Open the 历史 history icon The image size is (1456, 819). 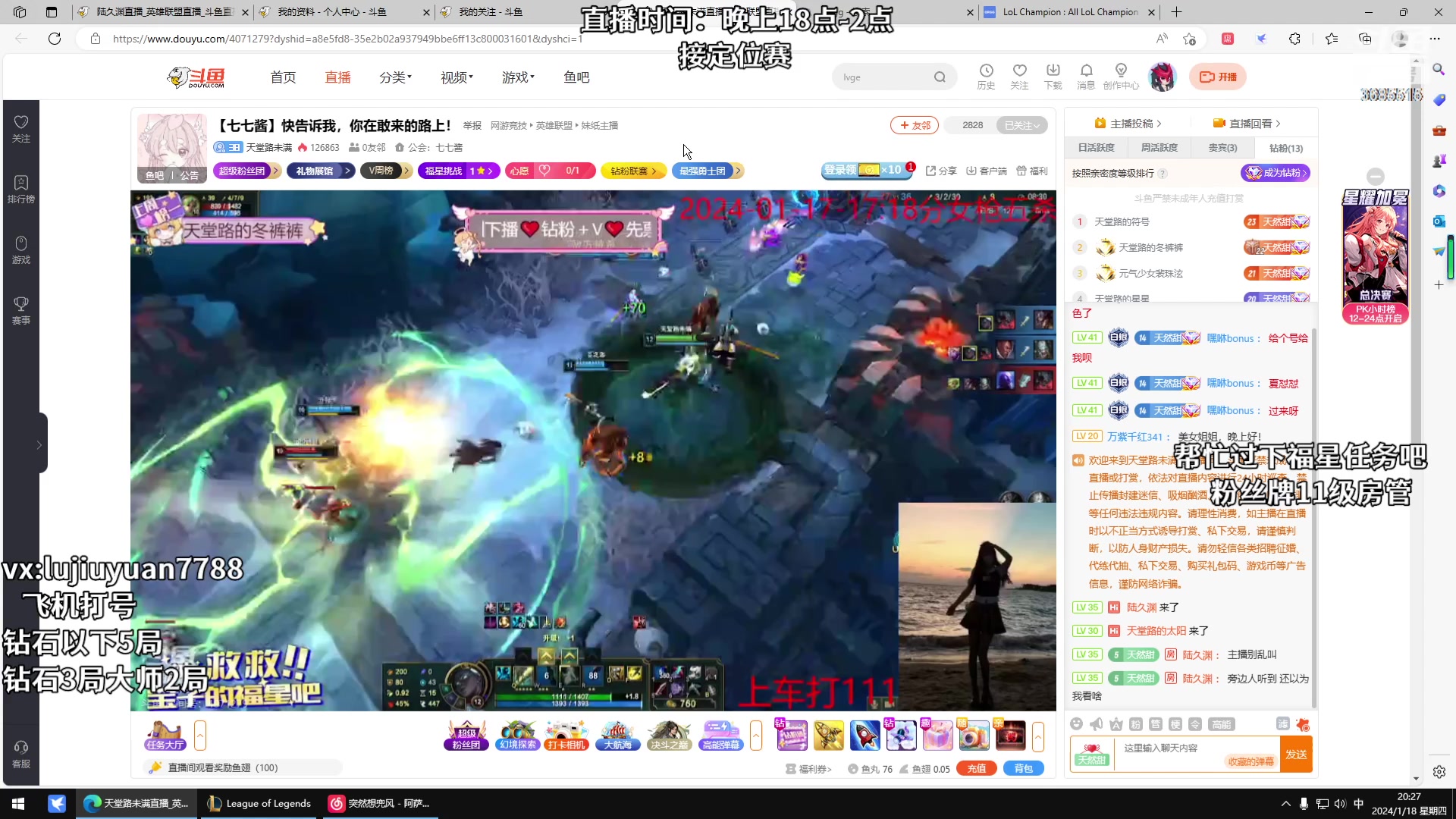986,77
